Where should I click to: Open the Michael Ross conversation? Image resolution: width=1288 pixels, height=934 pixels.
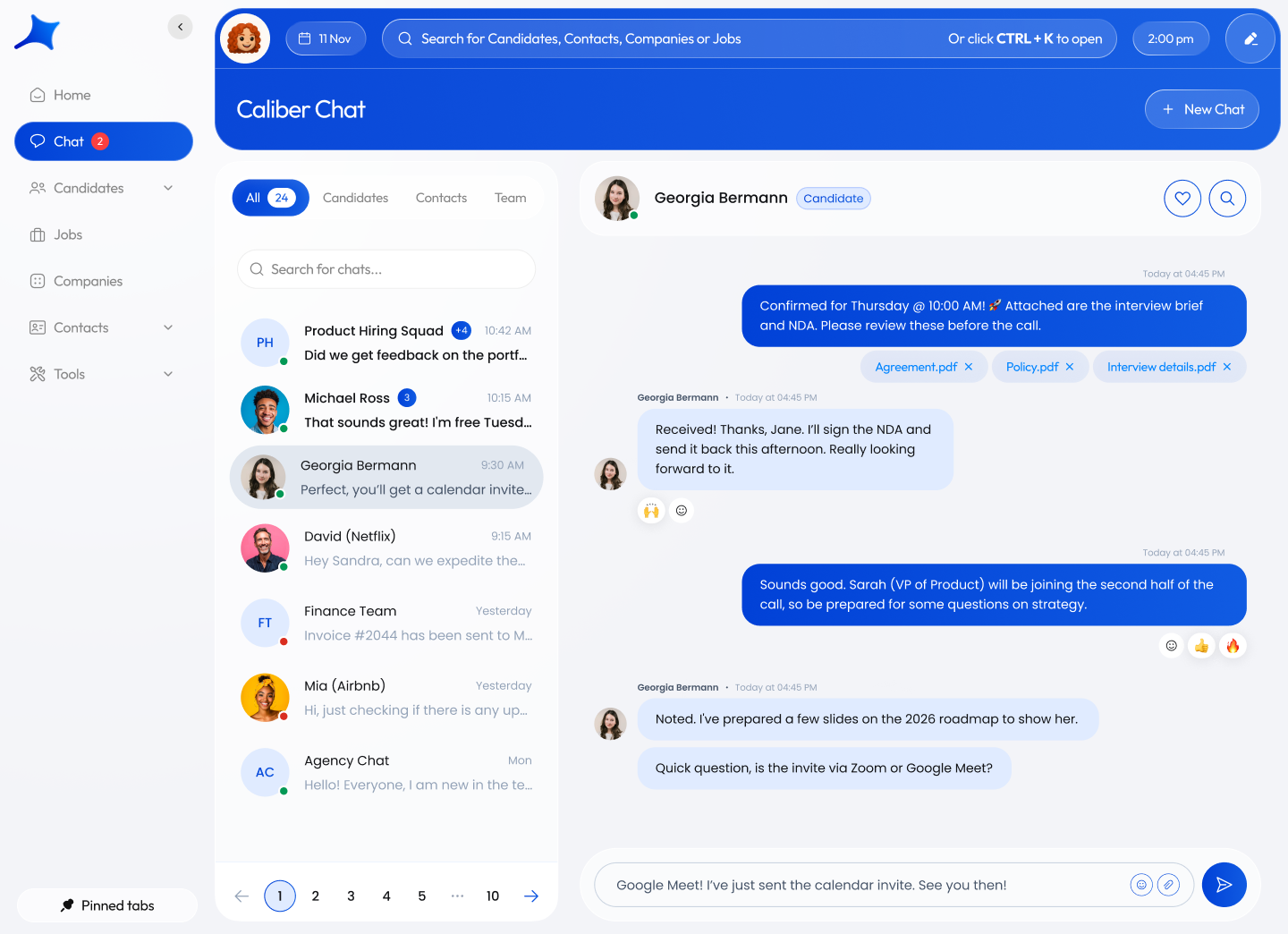click(386, 410)
